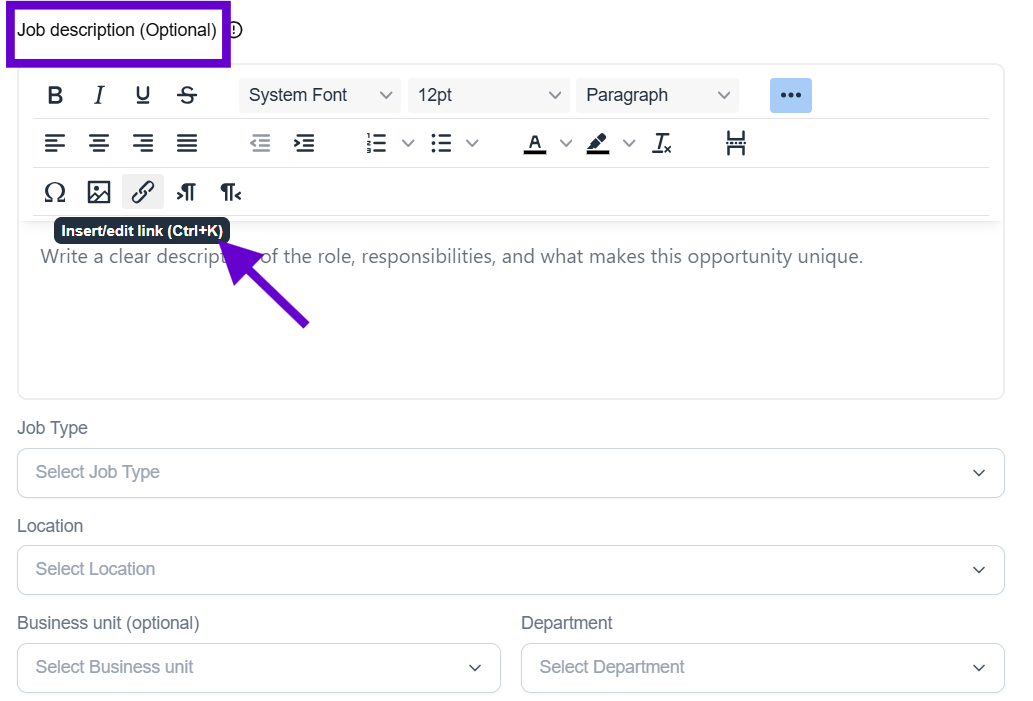Increase the paragraph indent

(304, 143)
